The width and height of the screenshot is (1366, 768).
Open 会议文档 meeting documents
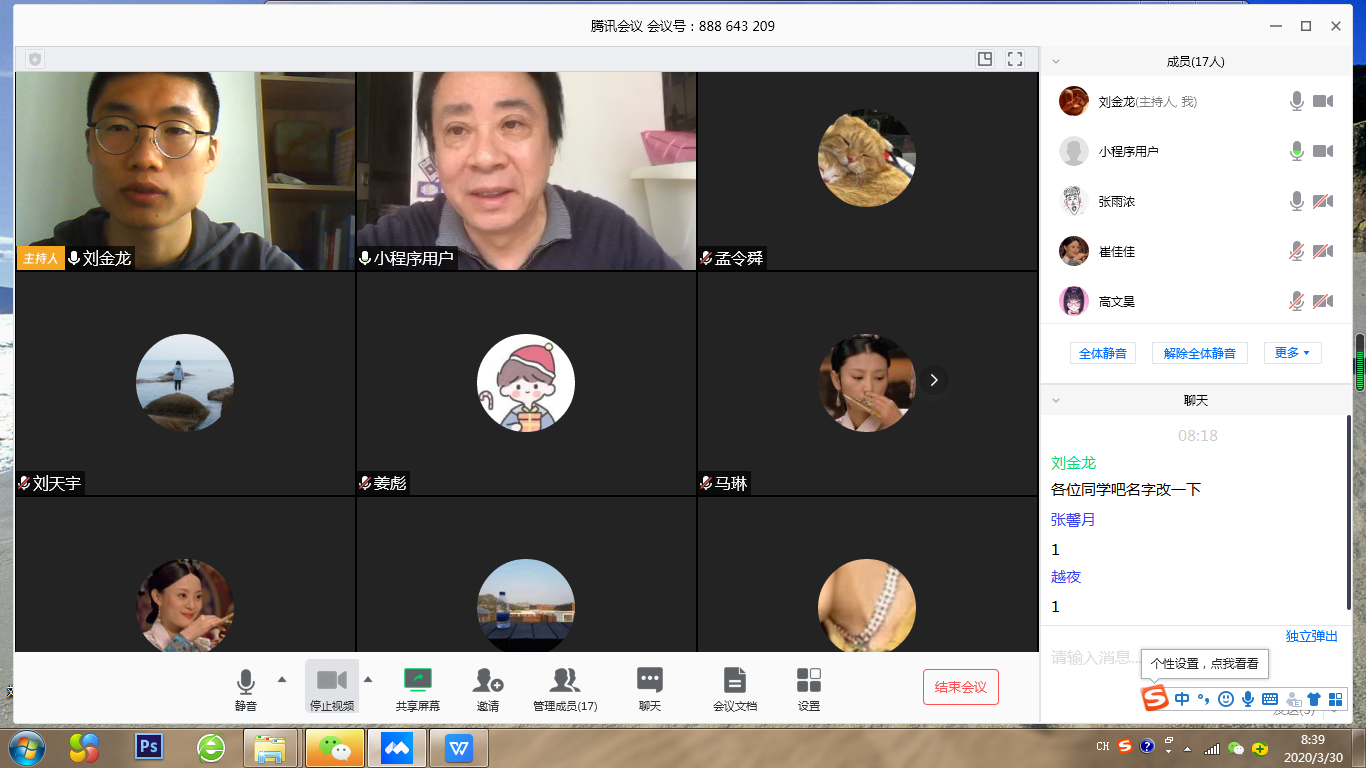click(x=735, y=682)
